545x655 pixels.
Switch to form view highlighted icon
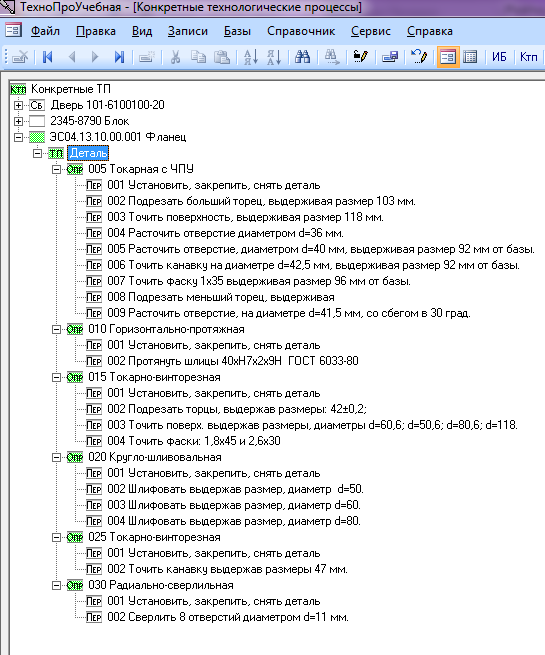coord(448,56)
